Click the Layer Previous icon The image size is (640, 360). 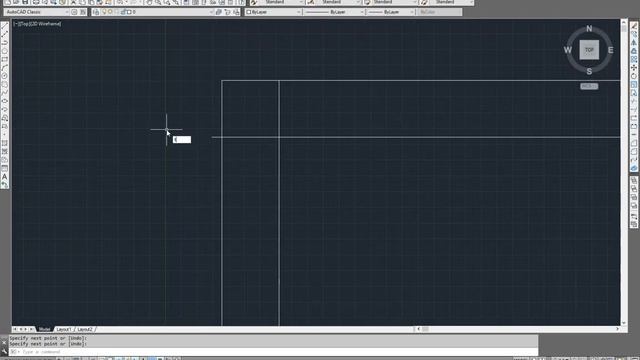[227, 12]
